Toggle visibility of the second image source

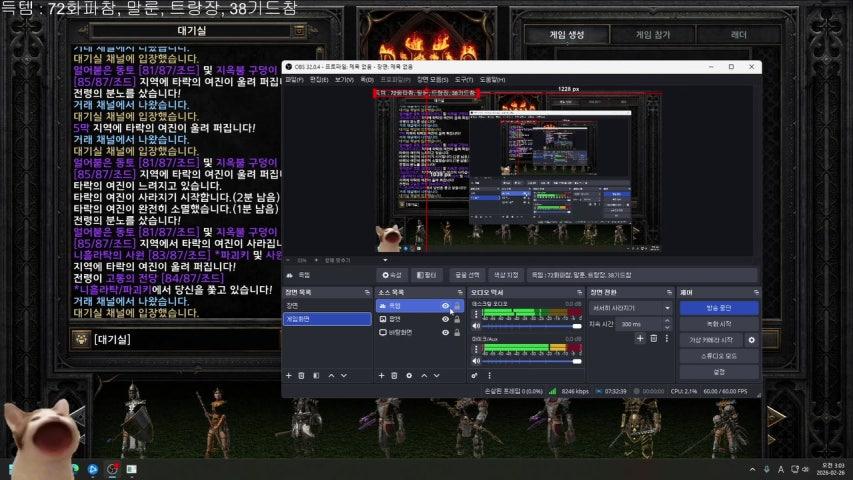point(446,319)
